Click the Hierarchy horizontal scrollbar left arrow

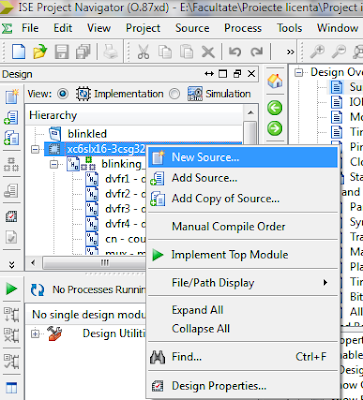point(33,263)
